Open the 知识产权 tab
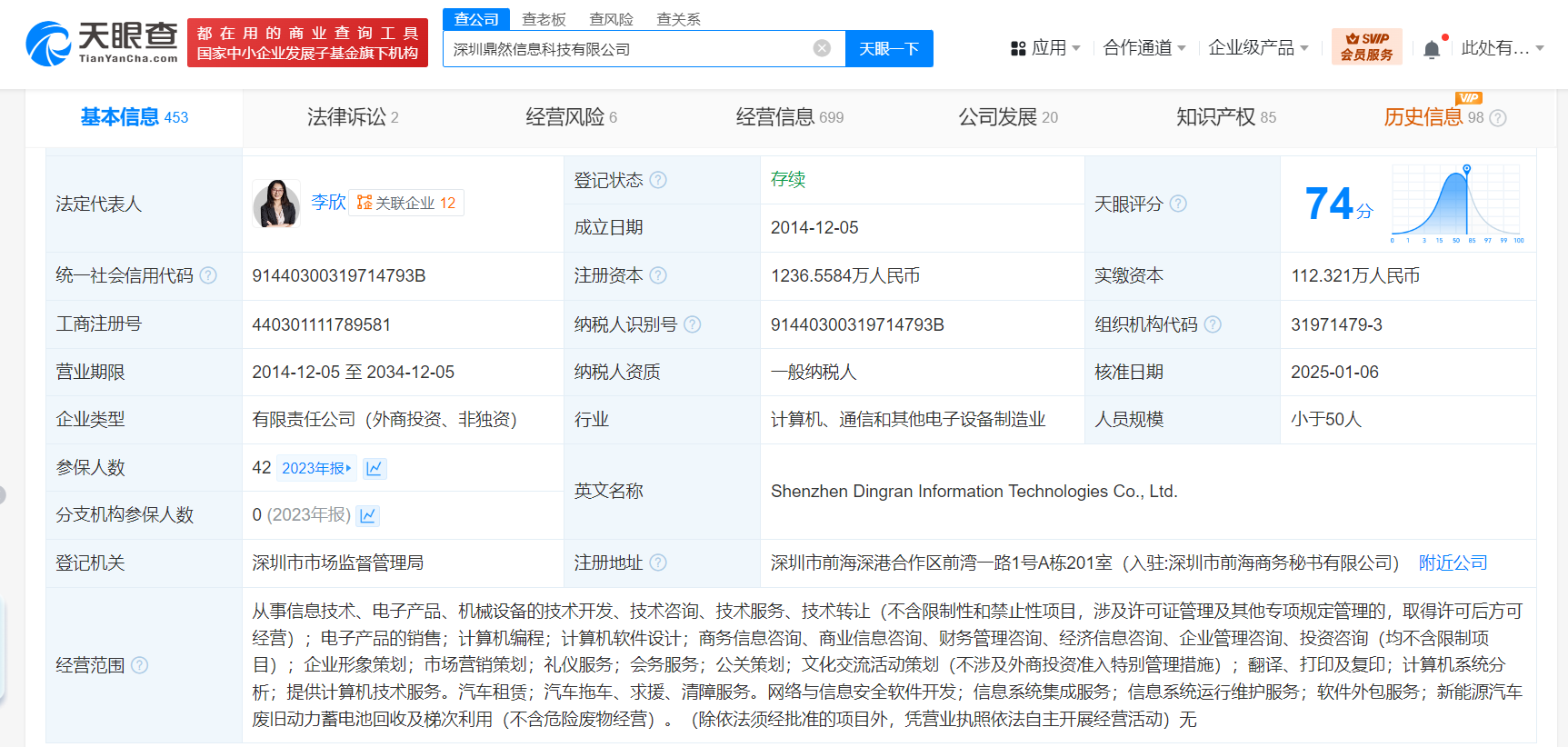The image size is (1568, 747). [1225, 117]
